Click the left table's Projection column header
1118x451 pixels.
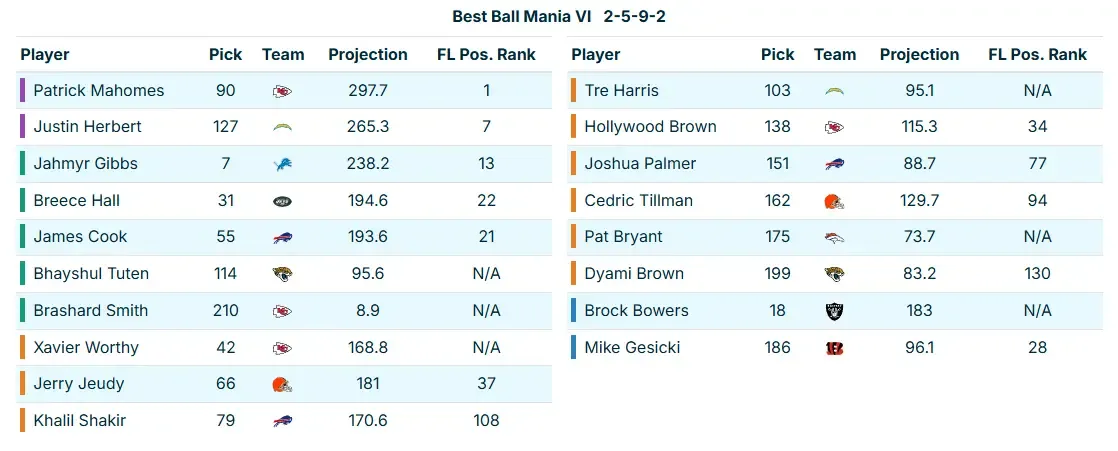(x=368, y=55)
